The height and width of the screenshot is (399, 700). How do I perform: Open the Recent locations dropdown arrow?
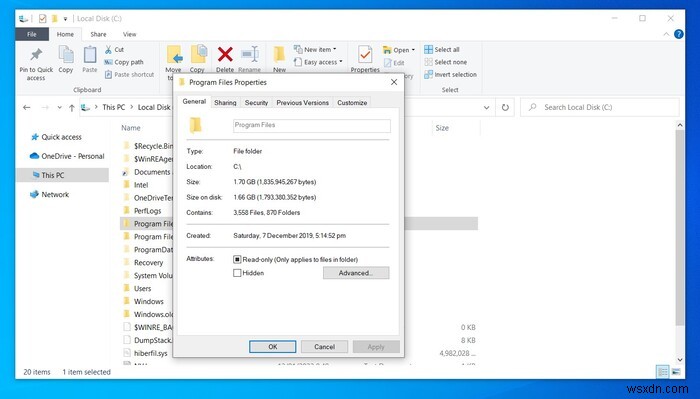[59, 108]
